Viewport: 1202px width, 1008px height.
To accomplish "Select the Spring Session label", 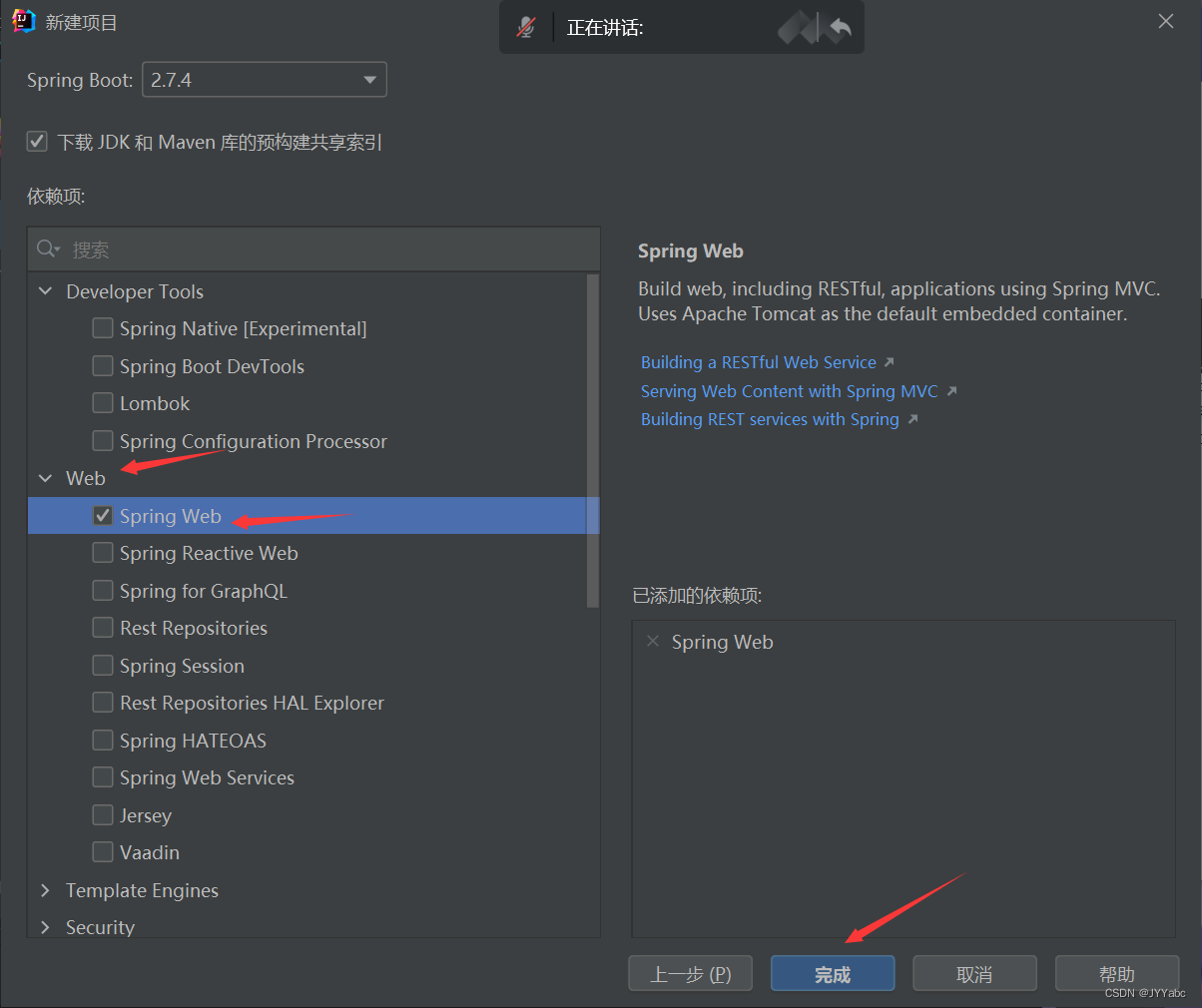I will click(x=182, y=666).
